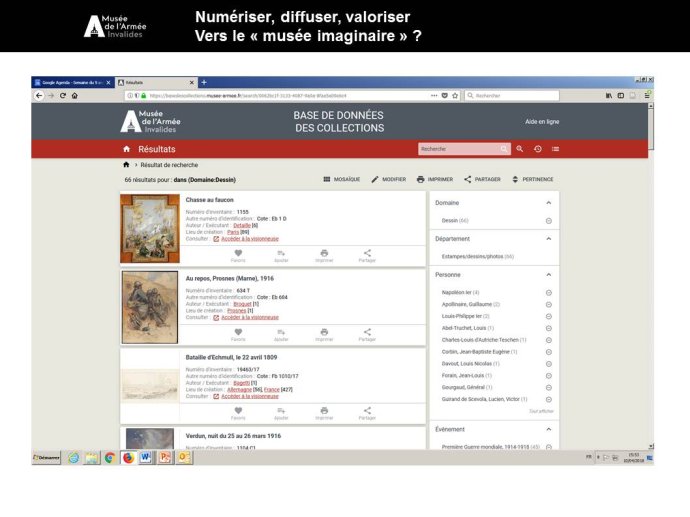Share the Chasse au faucon record

(x=367, y=256)
